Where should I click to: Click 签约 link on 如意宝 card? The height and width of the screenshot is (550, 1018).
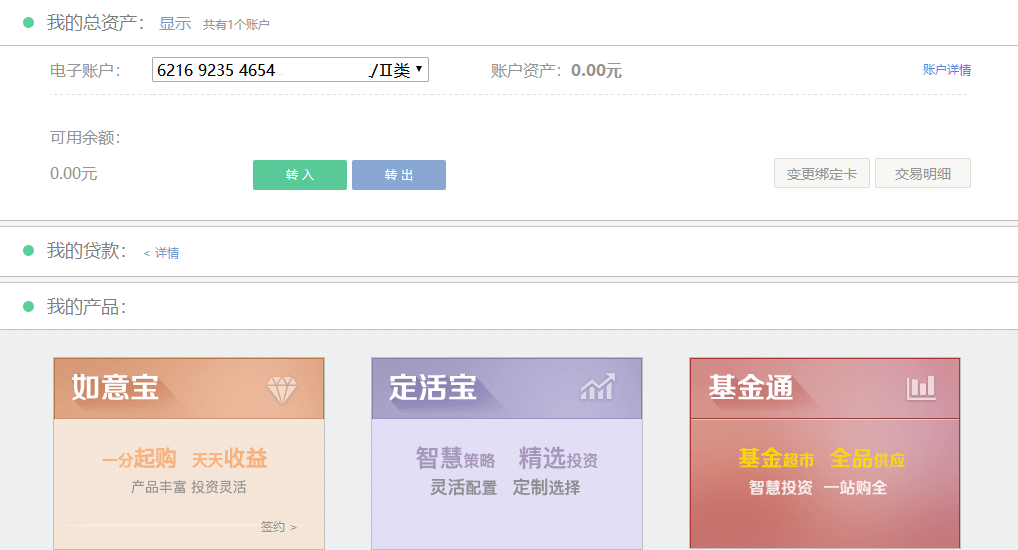[279, 527]
